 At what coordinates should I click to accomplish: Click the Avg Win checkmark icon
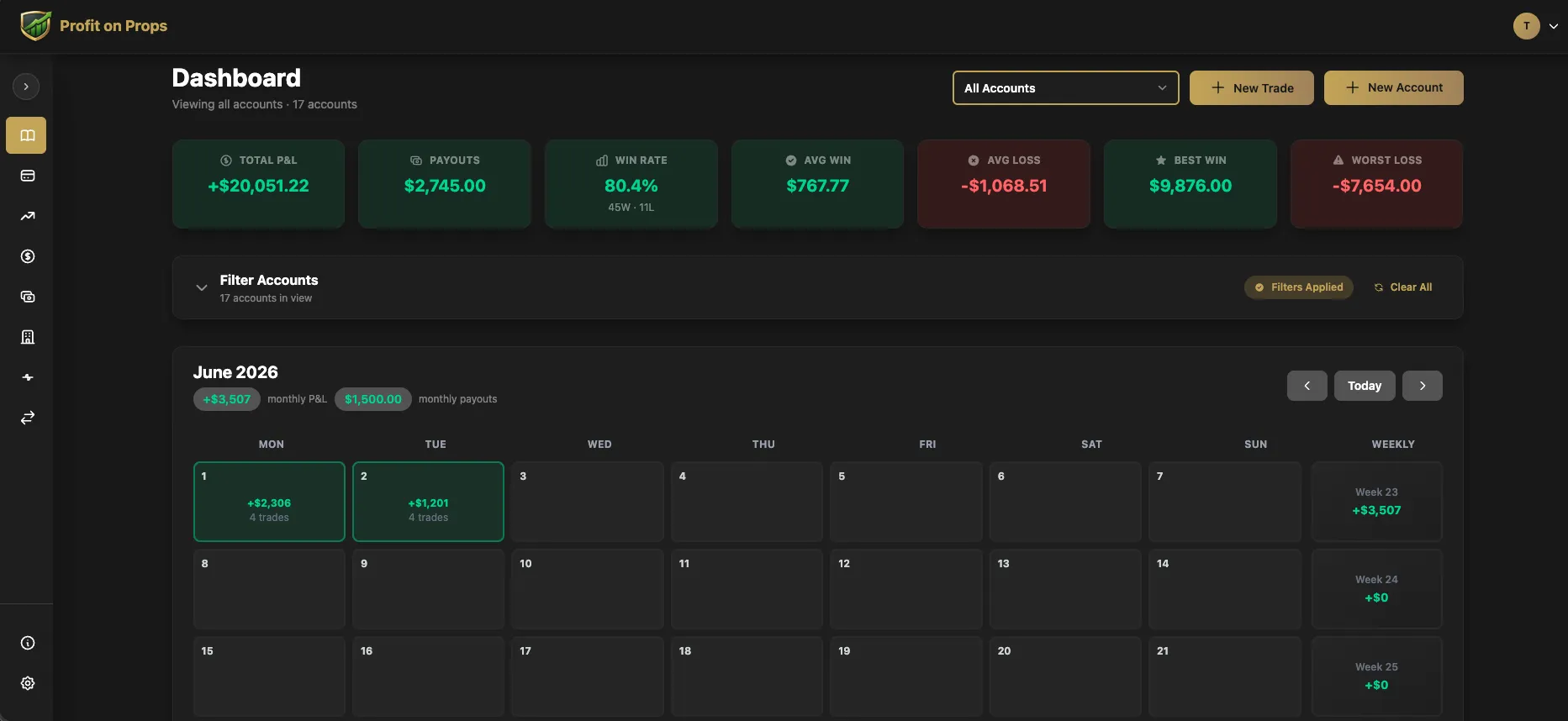791,161
